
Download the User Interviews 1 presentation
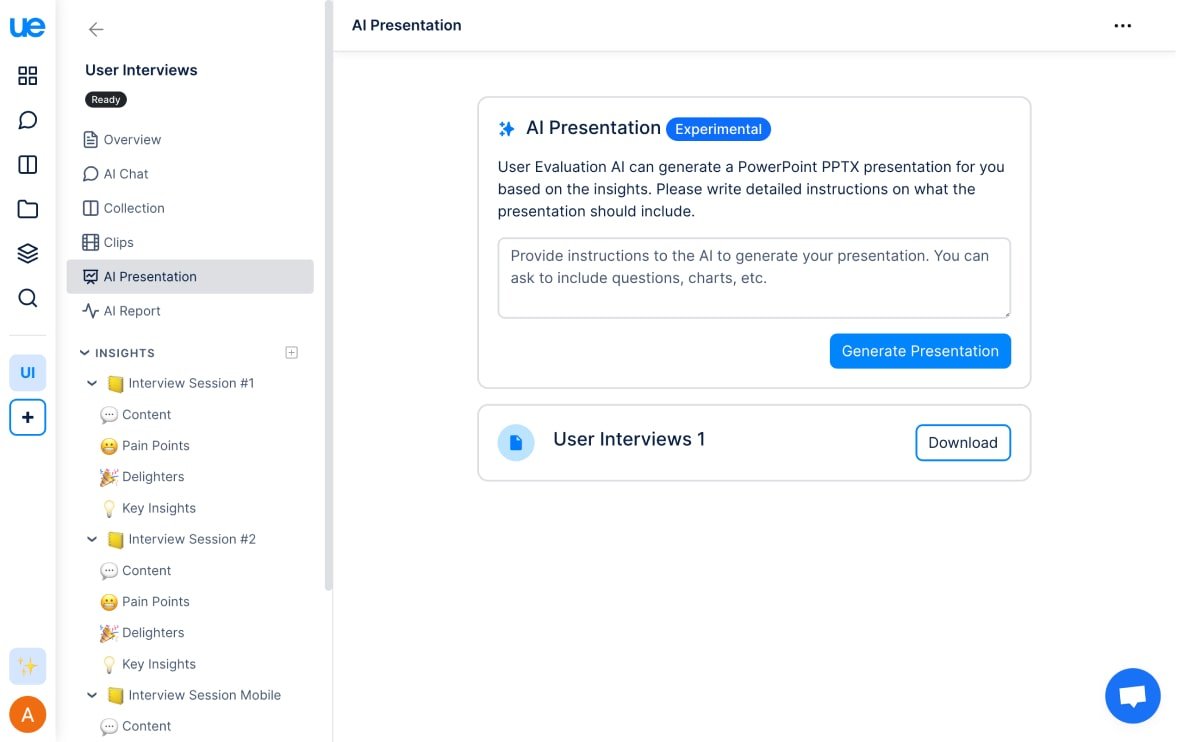coord(962,443)
